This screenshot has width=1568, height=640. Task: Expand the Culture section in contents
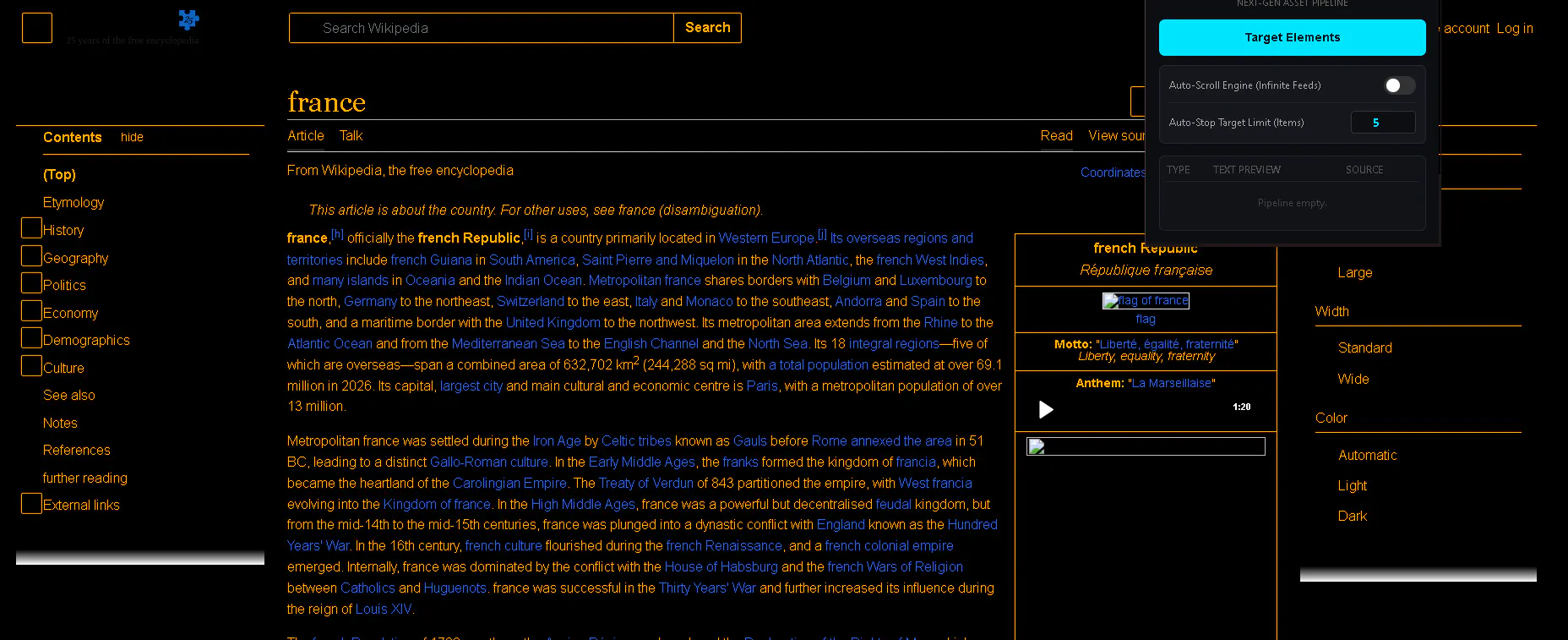click(x=31, y=366)
